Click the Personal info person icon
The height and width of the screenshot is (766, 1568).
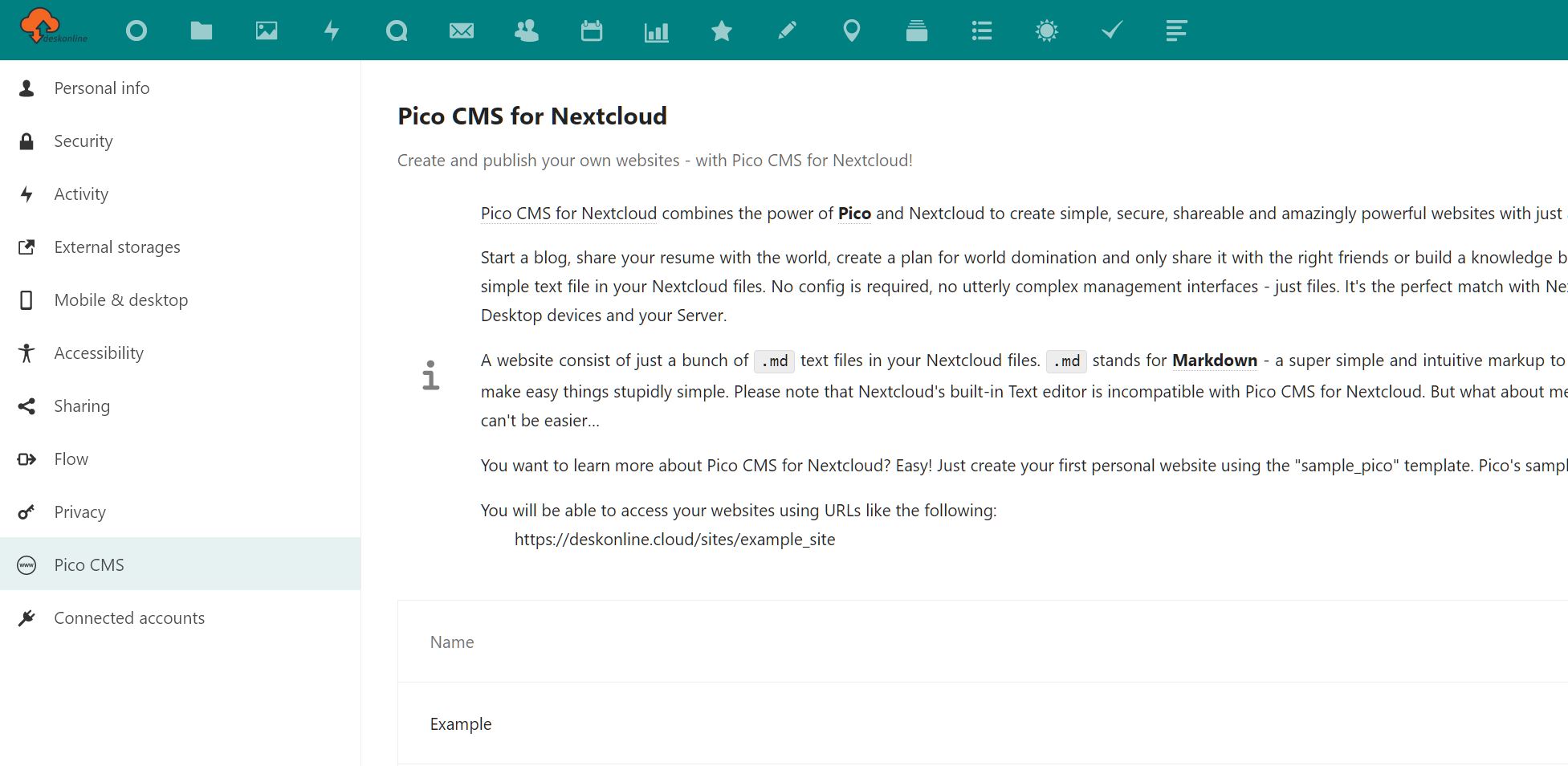(26, 88)
